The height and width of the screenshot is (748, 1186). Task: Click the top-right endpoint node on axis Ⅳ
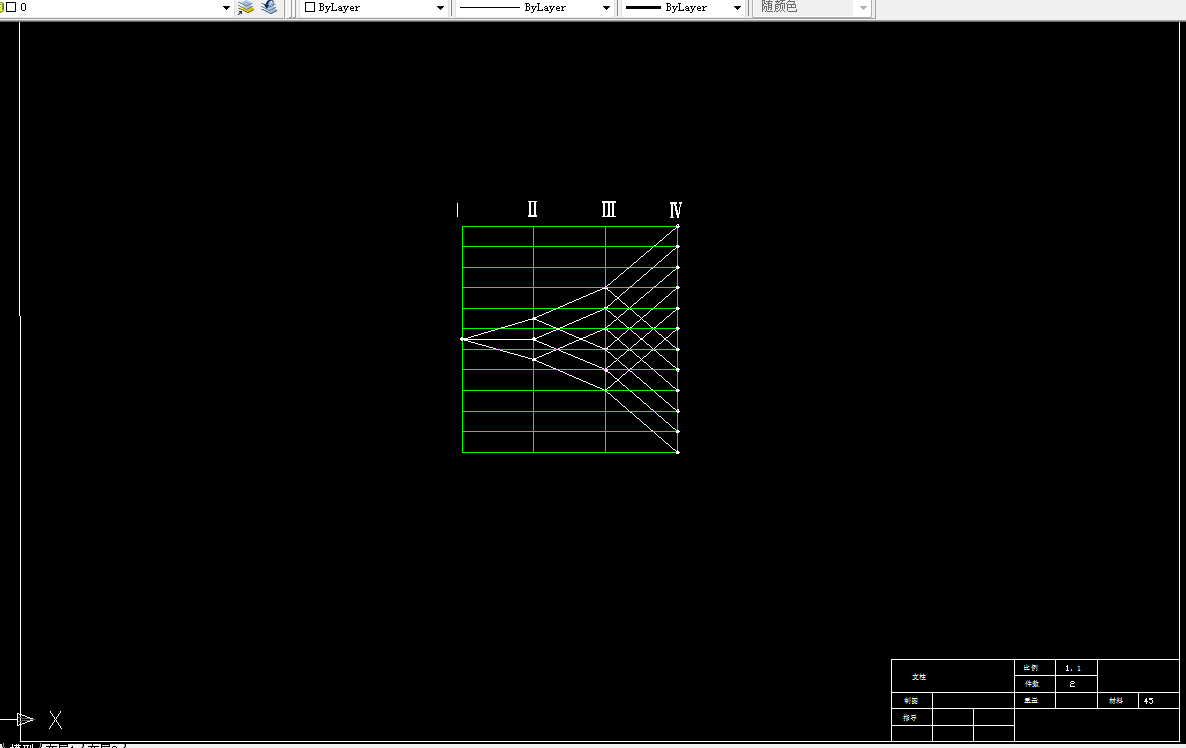pos(678,226)
